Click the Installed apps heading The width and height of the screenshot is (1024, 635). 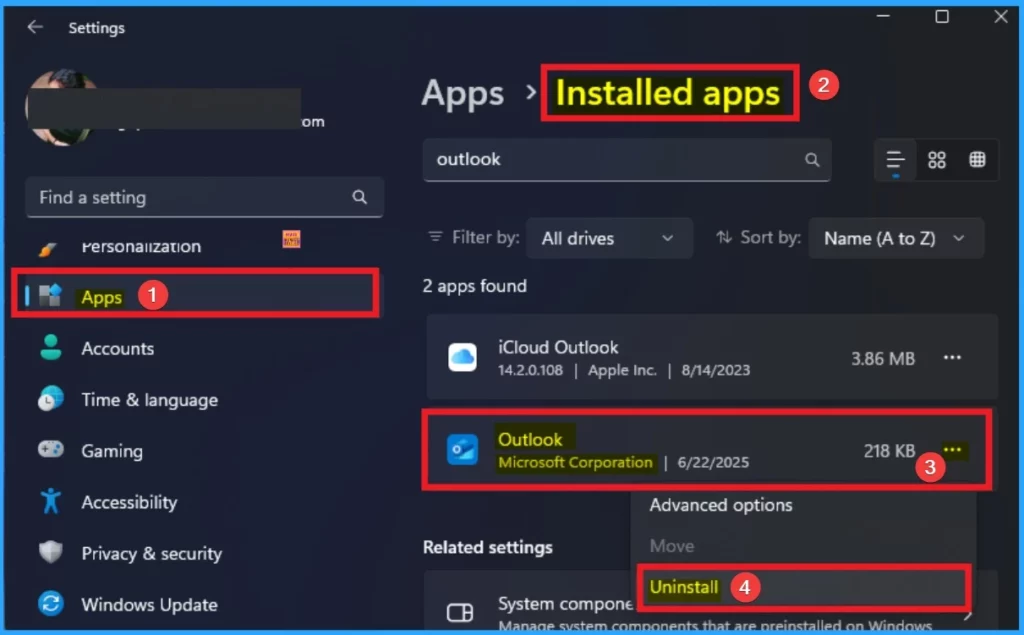(668, 93)
